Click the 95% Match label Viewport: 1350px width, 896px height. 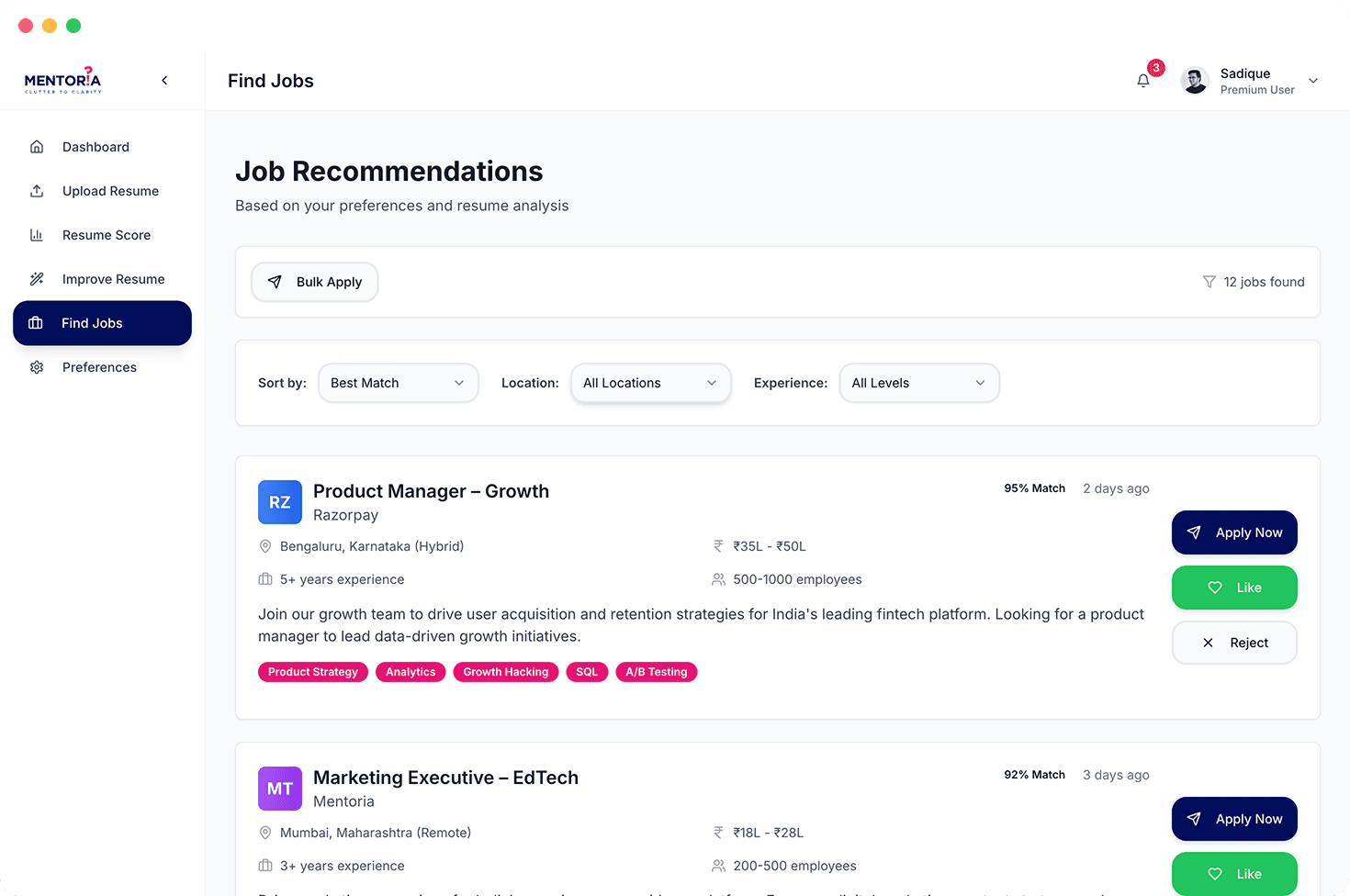tap(1035, 488)
